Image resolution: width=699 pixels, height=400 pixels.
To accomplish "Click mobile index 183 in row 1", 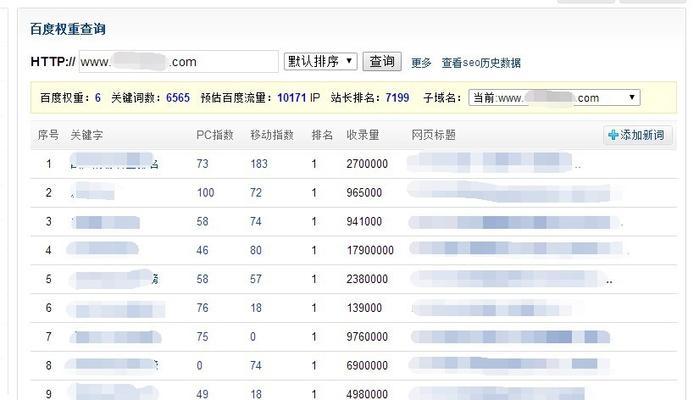I will pyautogui.click(x=259, y=164).
